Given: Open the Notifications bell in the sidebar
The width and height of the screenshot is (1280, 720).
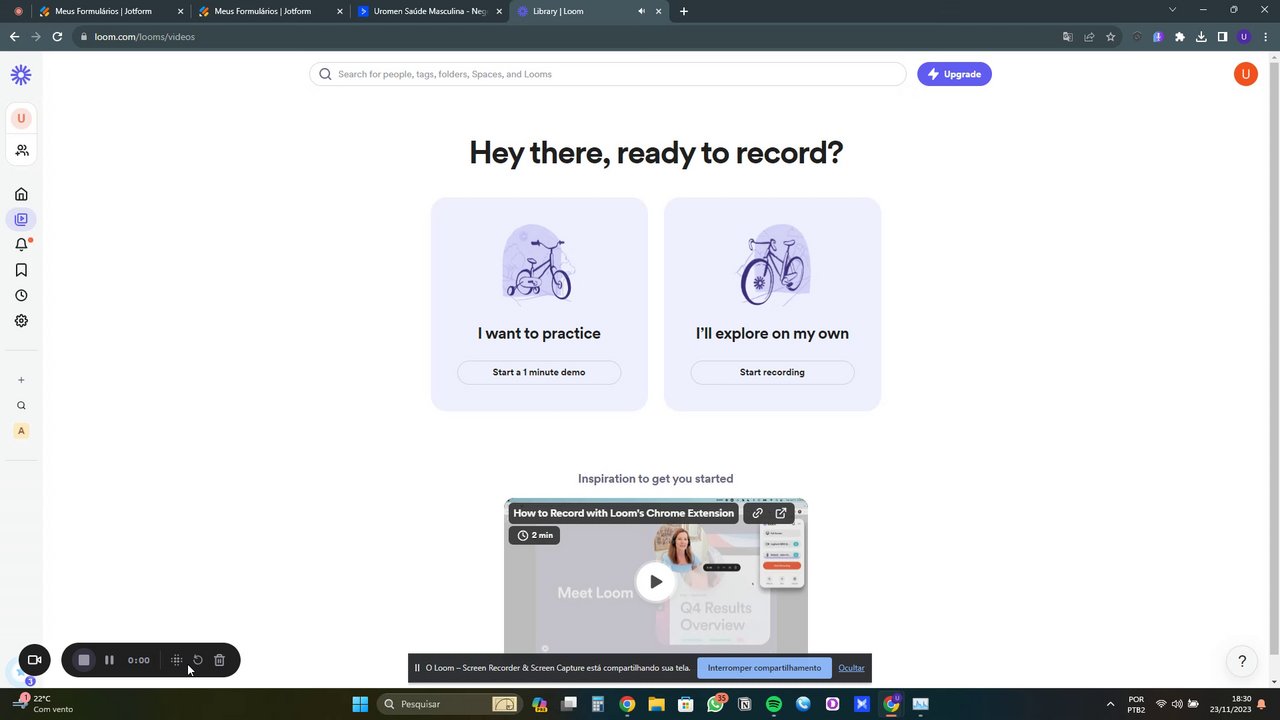Looking at the screenshot, I should 21,244.
